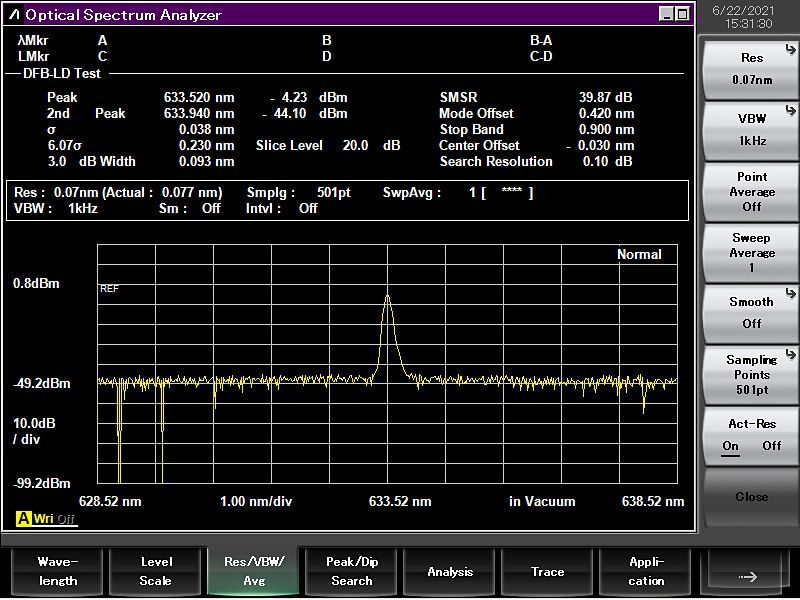Click the spectrum peak on the graph
Image resolution: width=800 pixels, height=600 pixels.
(x=387, y=297)
